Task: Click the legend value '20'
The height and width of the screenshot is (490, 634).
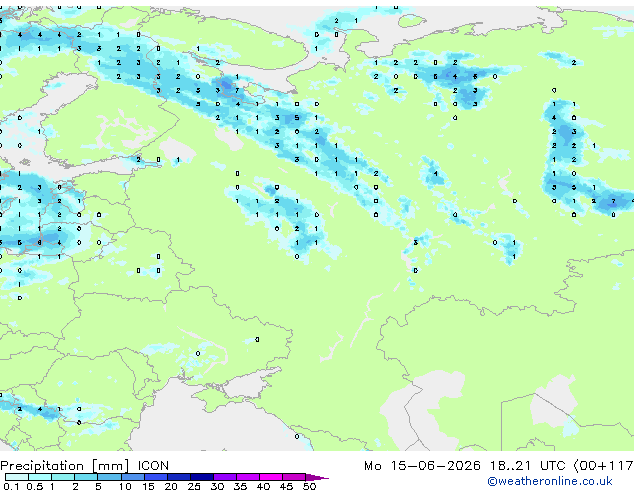Action: point(171,486)
